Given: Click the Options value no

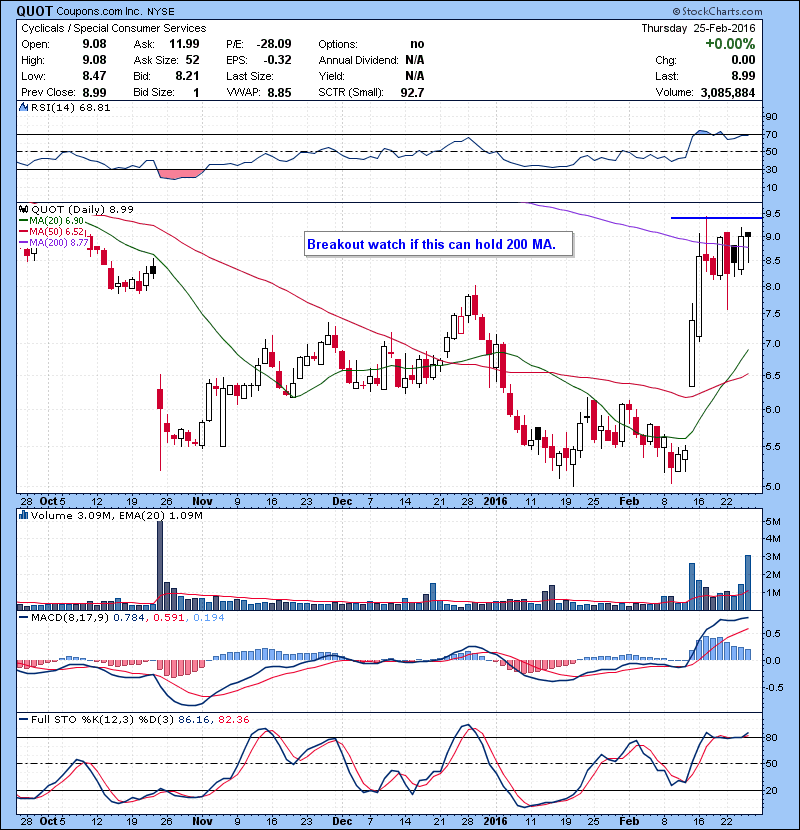Looking at the screenshot, I should click(417, 44).
